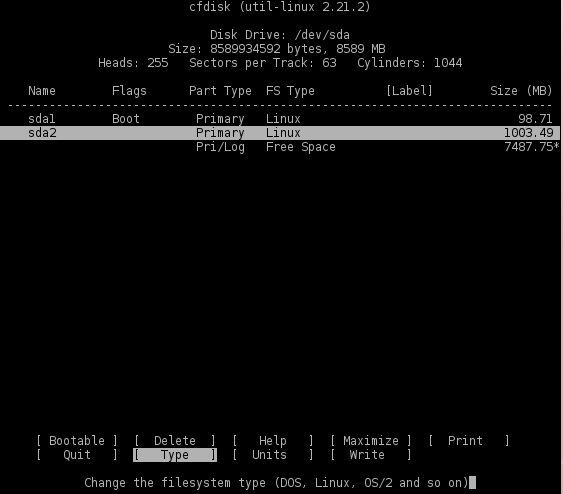Screen dimensions: 563x494
Task: Open the Help menu option
Action: (273, 441)
